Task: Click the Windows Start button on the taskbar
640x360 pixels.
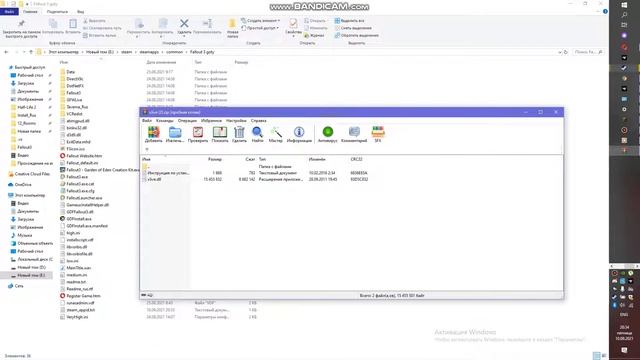Action: [x=624, y=5]
